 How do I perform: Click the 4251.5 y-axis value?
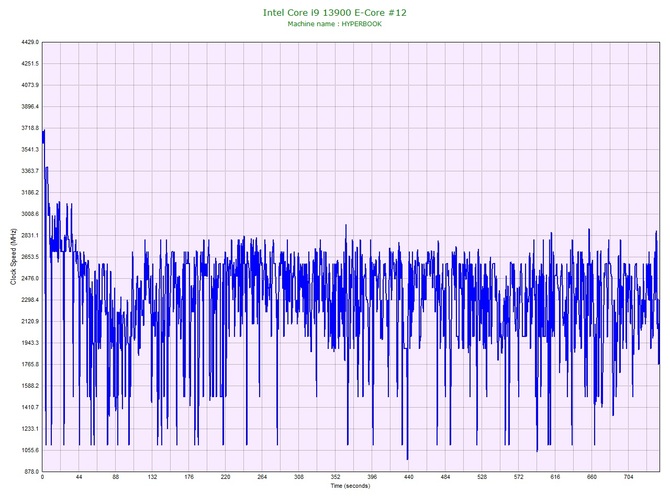(30, 64)
